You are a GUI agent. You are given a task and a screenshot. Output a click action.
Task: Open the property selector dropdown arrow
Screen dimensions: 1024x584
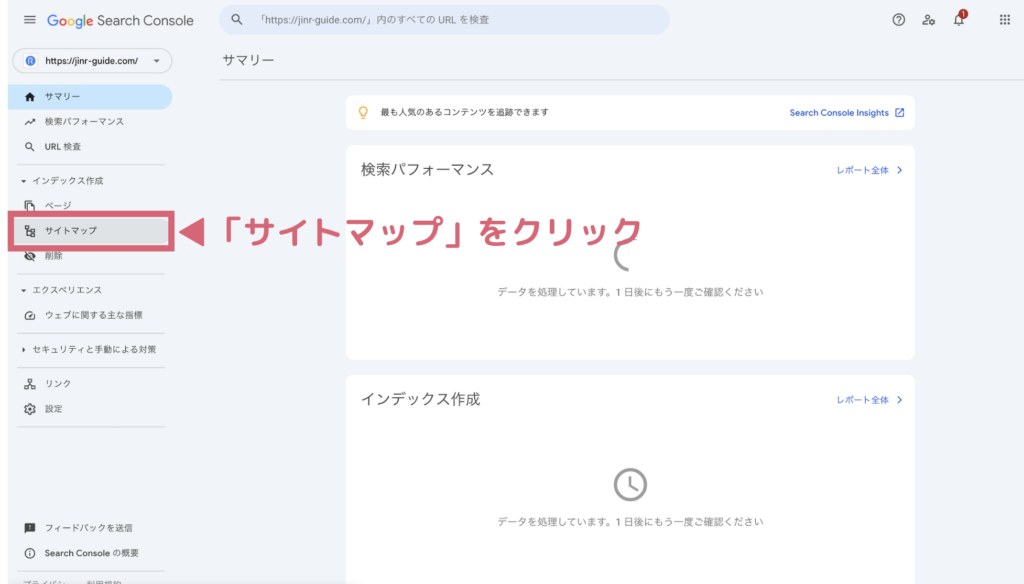click(x=157, y=61)
